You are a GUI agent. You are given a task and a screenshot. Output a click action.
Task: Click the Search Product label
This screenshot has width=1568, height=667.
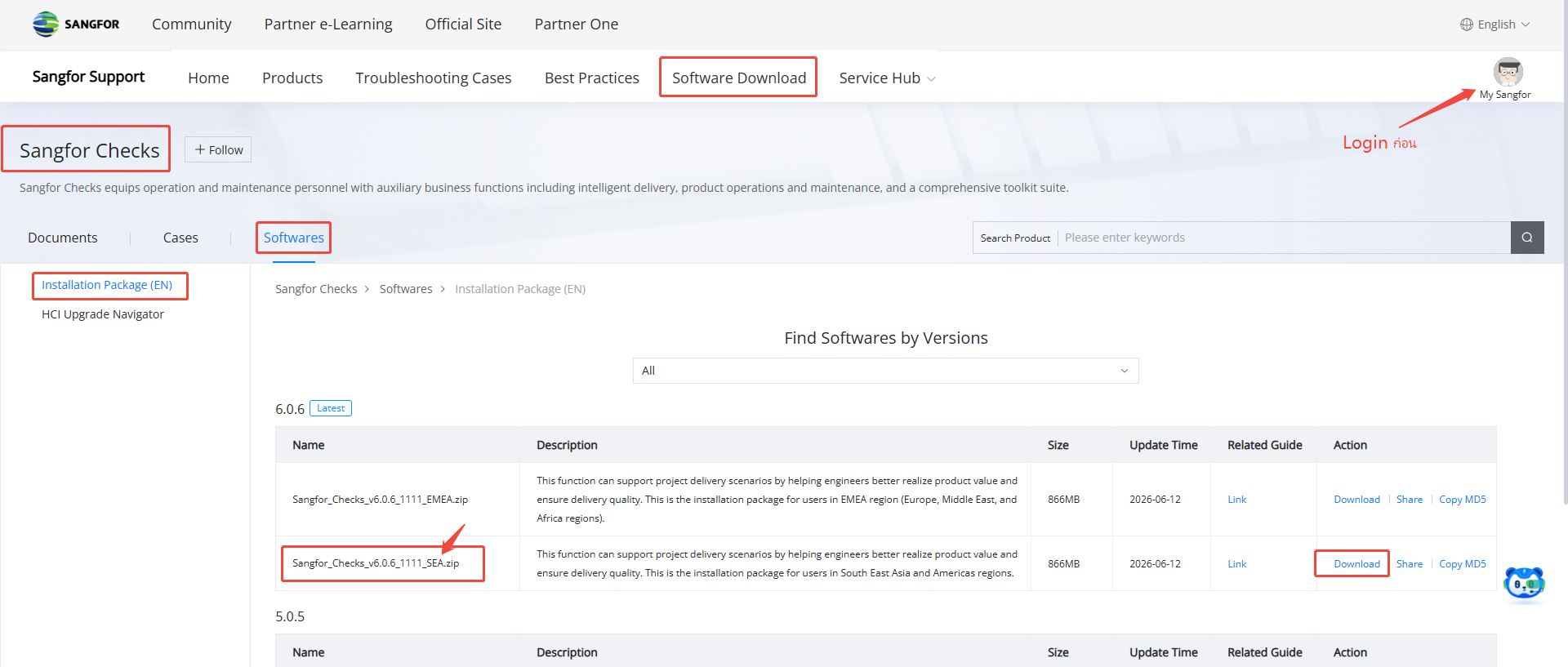pyautogui.click(x=1015, y=238)
